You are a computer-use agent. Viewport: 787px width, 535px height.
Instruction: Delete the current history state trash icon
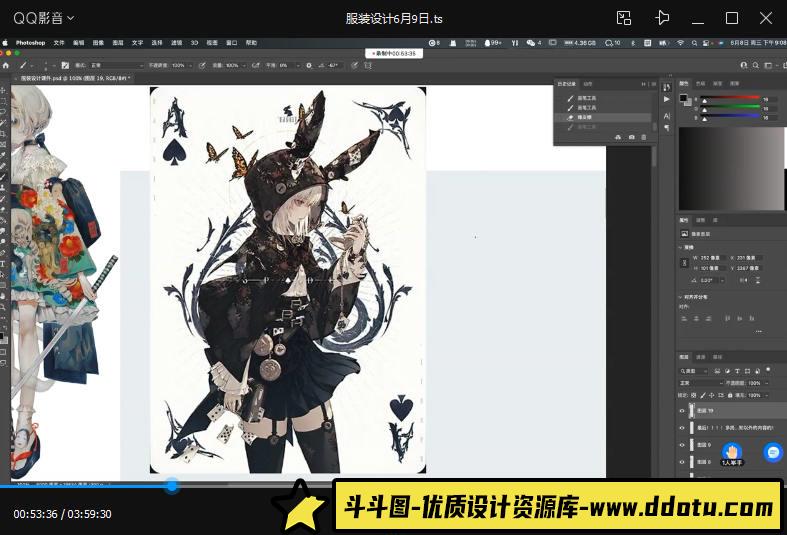pos(644,137)
